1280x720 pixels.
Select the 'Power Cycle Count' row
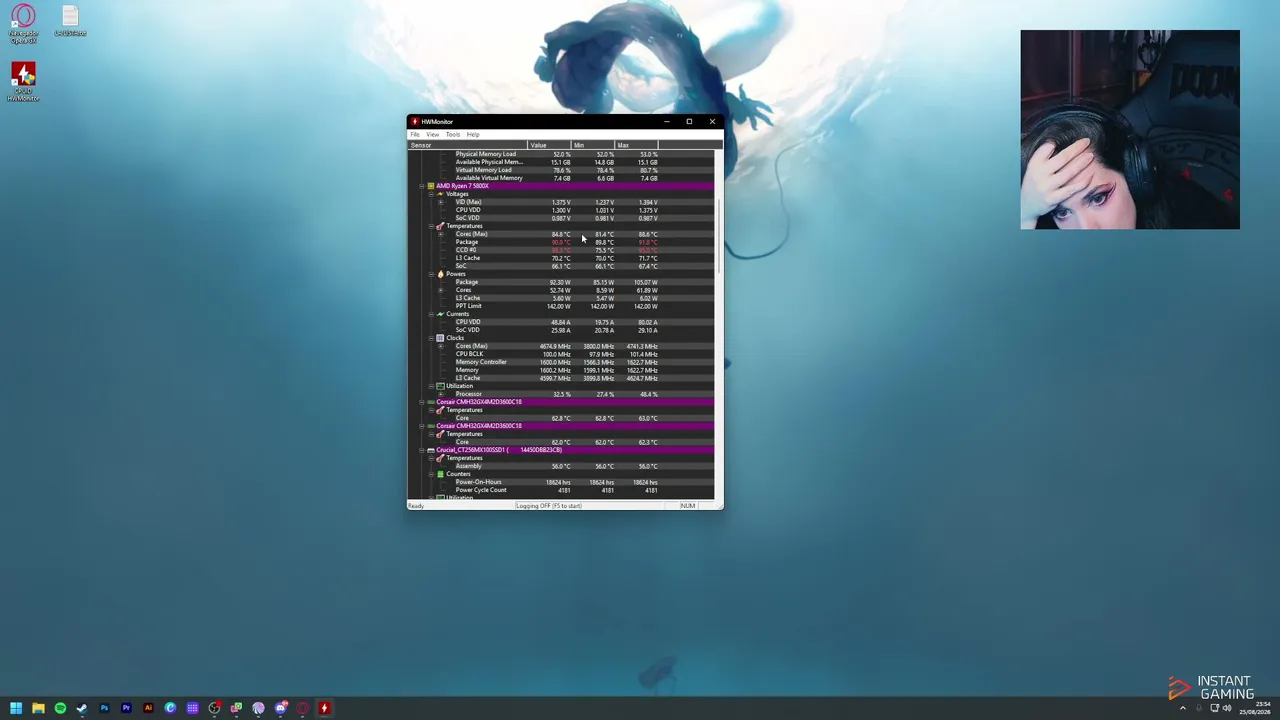(561, 490)
